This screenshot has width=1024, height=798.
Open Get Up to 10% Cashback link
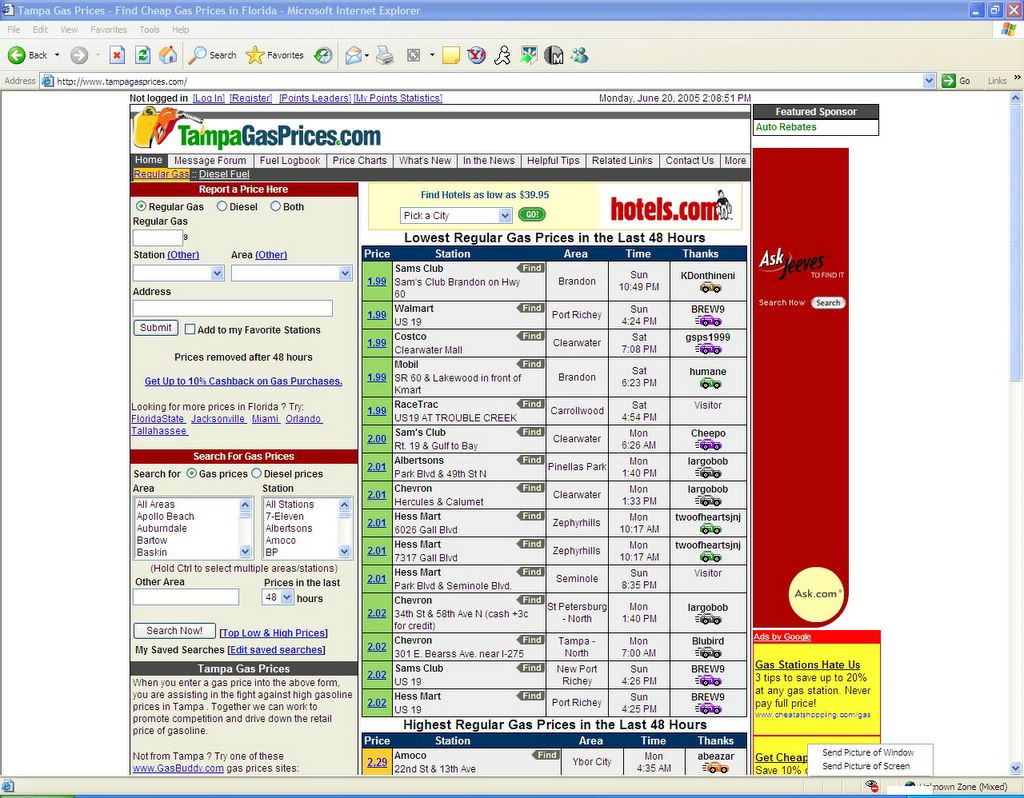243,381
